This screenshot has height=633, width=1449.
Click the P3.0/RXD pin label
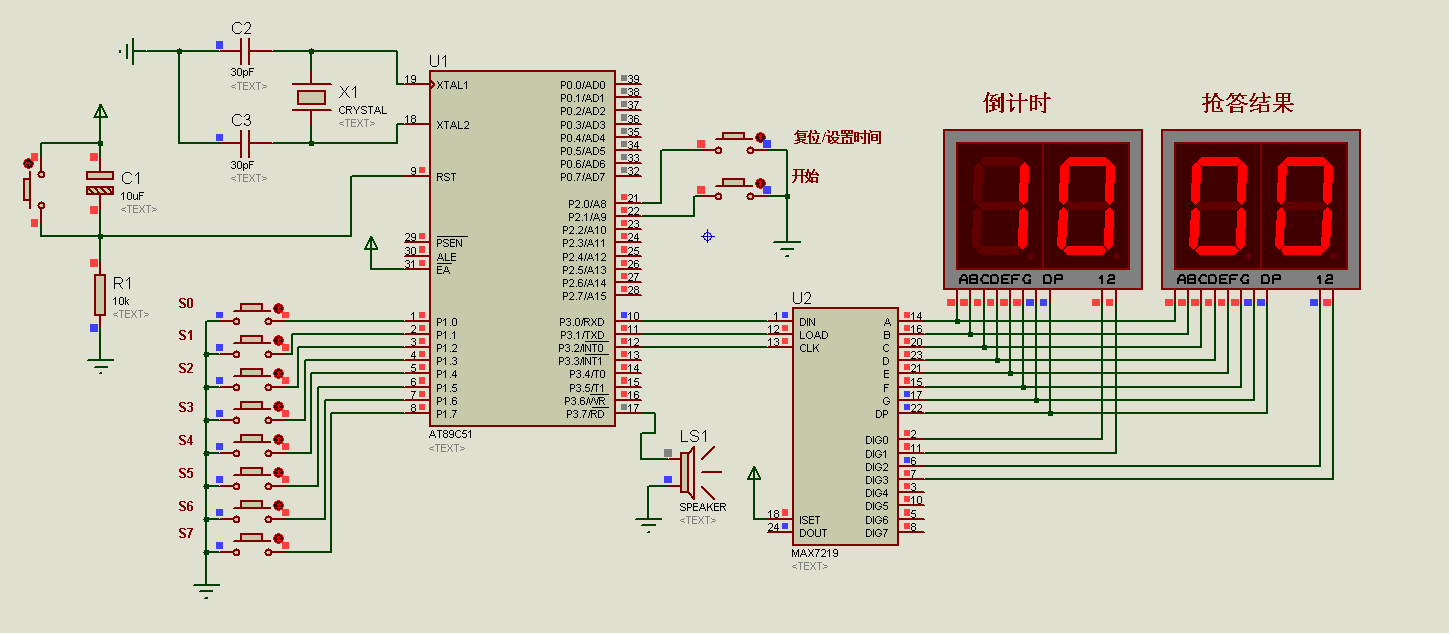(583, 322)
